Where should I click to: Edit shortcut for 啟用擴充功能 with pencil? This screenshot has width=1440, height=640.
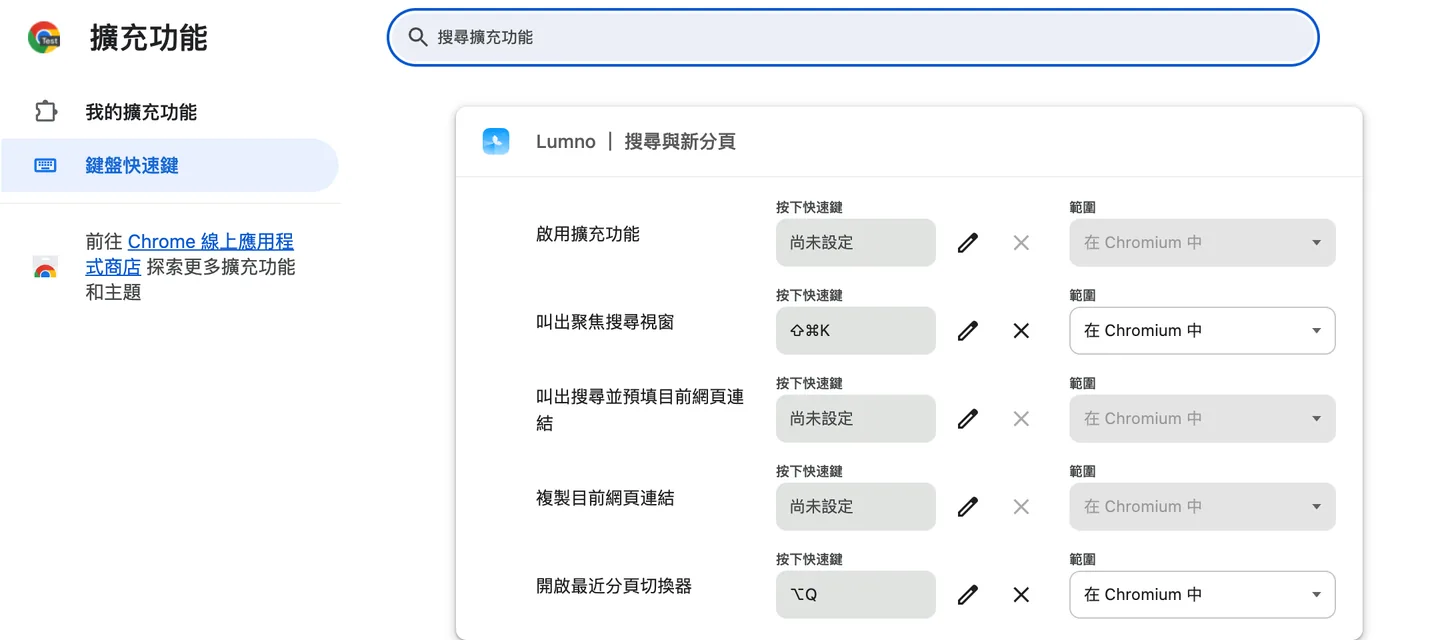point(967,243)
